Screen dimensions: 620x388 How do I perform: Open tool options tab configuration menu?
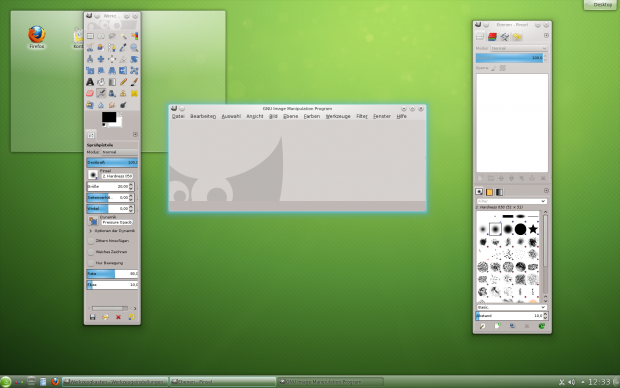click(135, 134)
